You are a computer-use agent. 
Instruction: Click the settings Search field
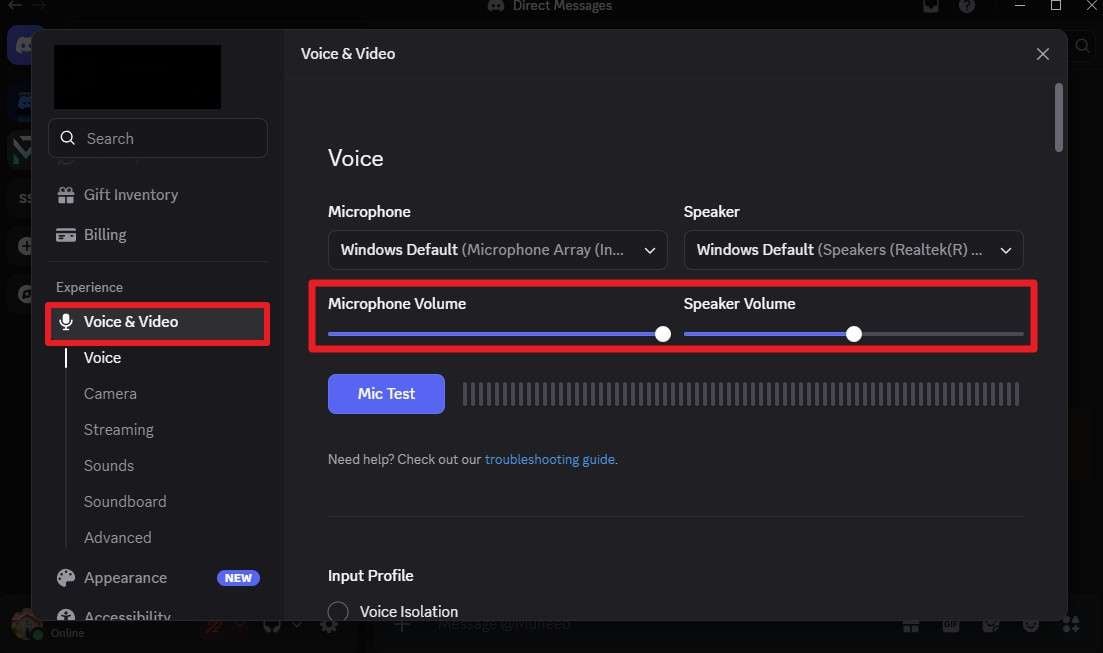[x=158, y=138]
